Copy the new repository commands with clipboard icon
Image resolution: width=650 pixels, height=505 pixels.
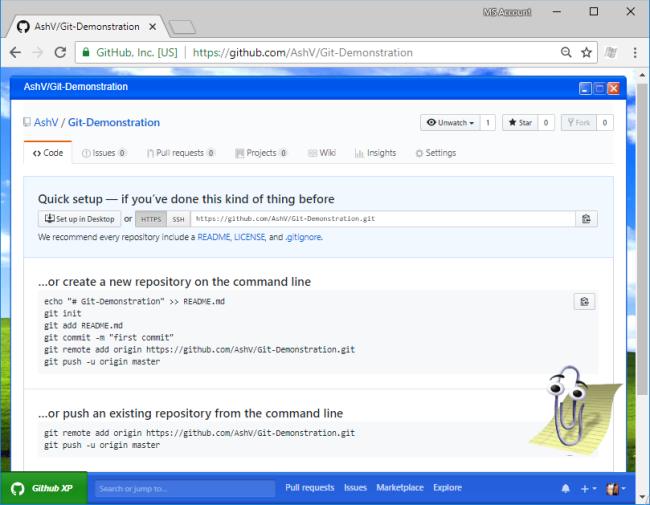click(585, 301)
